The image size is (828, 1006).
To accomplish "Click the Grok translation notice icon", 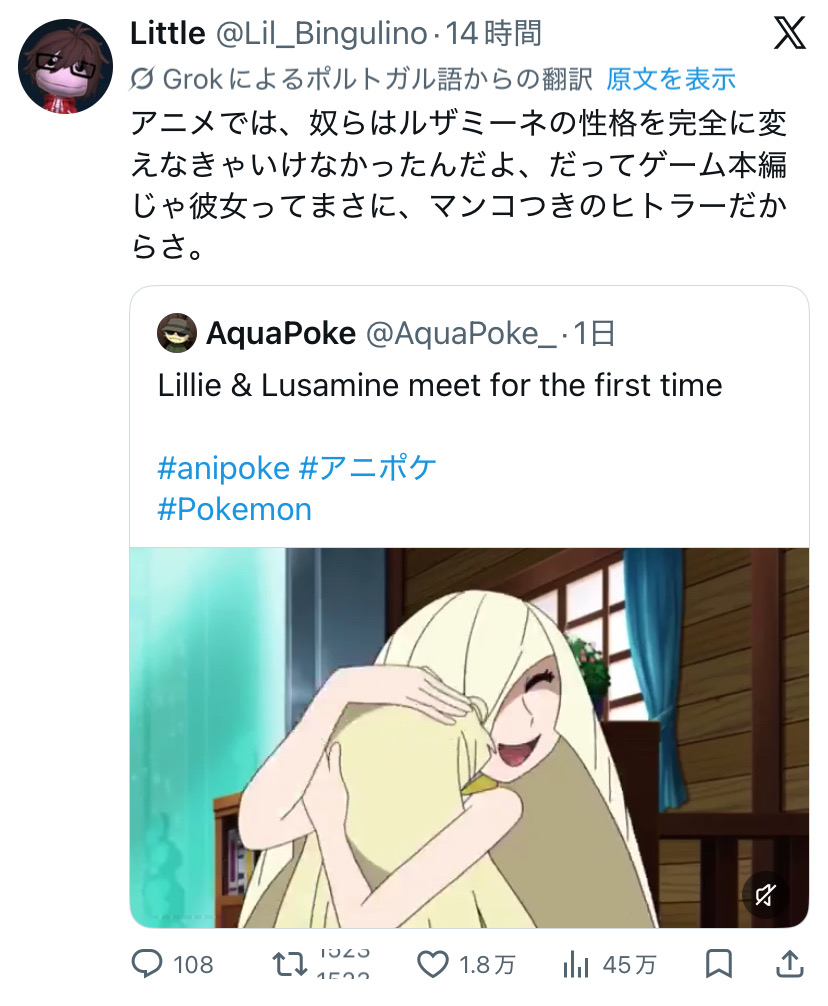I will coord(142,80).
